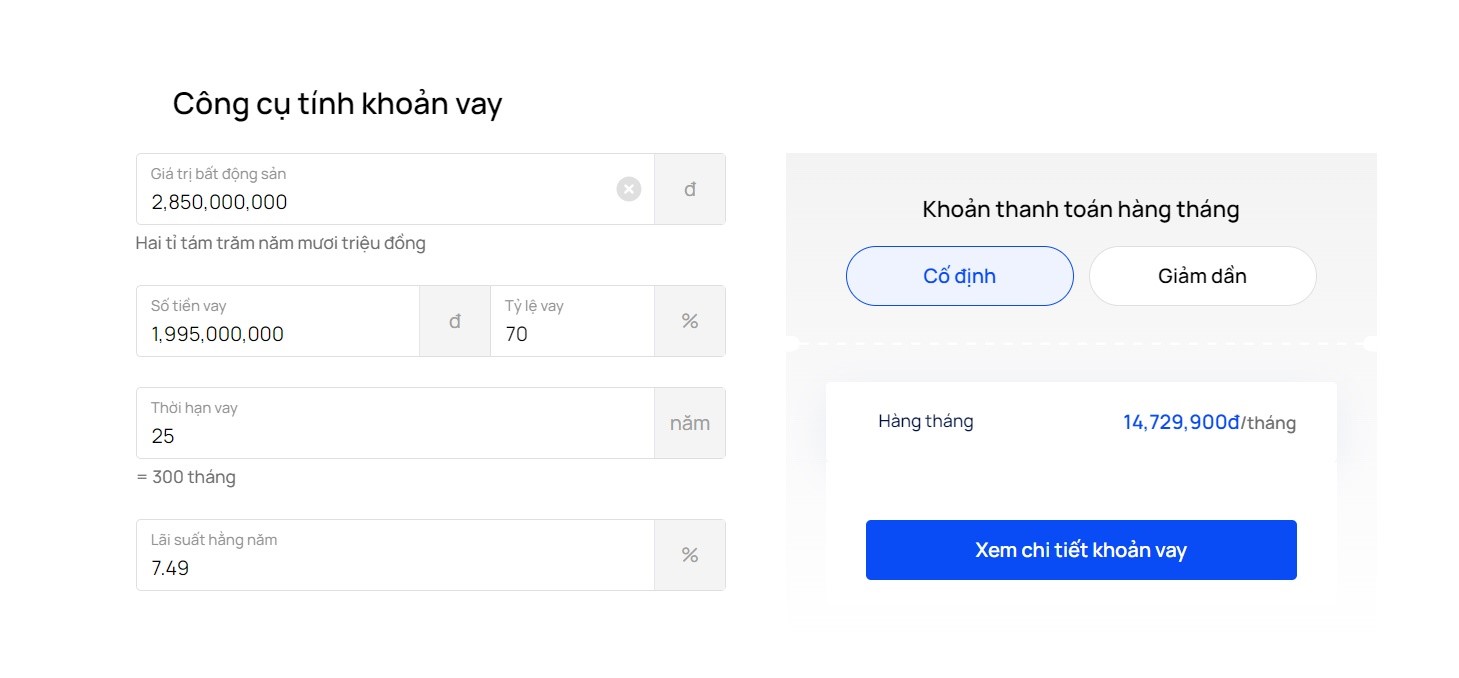The width and height of the screenshot is (1459, 678).
Task: Click the % symbol beside annual interest rate
Action: click(690, 555)
